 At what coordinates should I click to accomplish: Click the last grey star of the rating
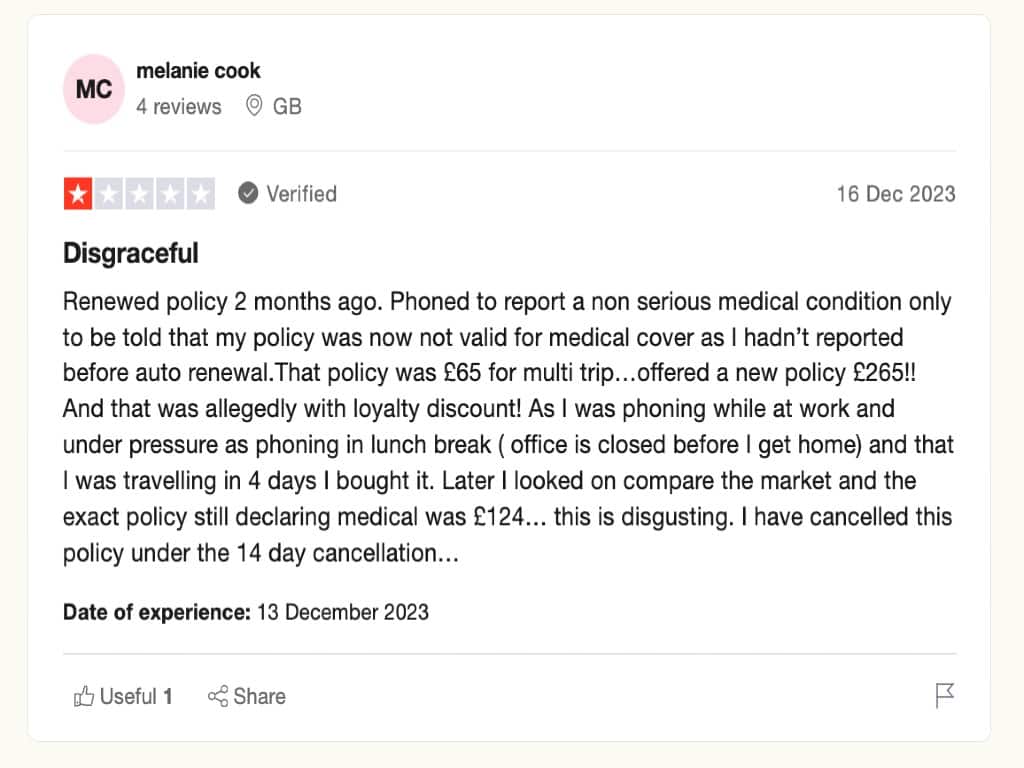(x=199, y=194)
